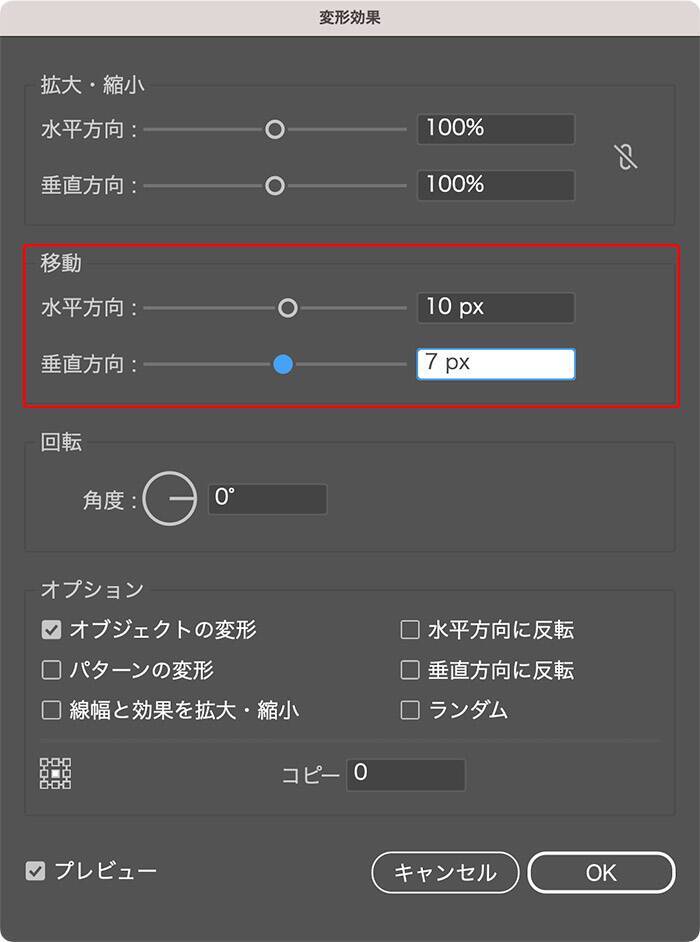Click the 変形効果 dialog title
The image size is (700, 942).
(x=350, y=17)
